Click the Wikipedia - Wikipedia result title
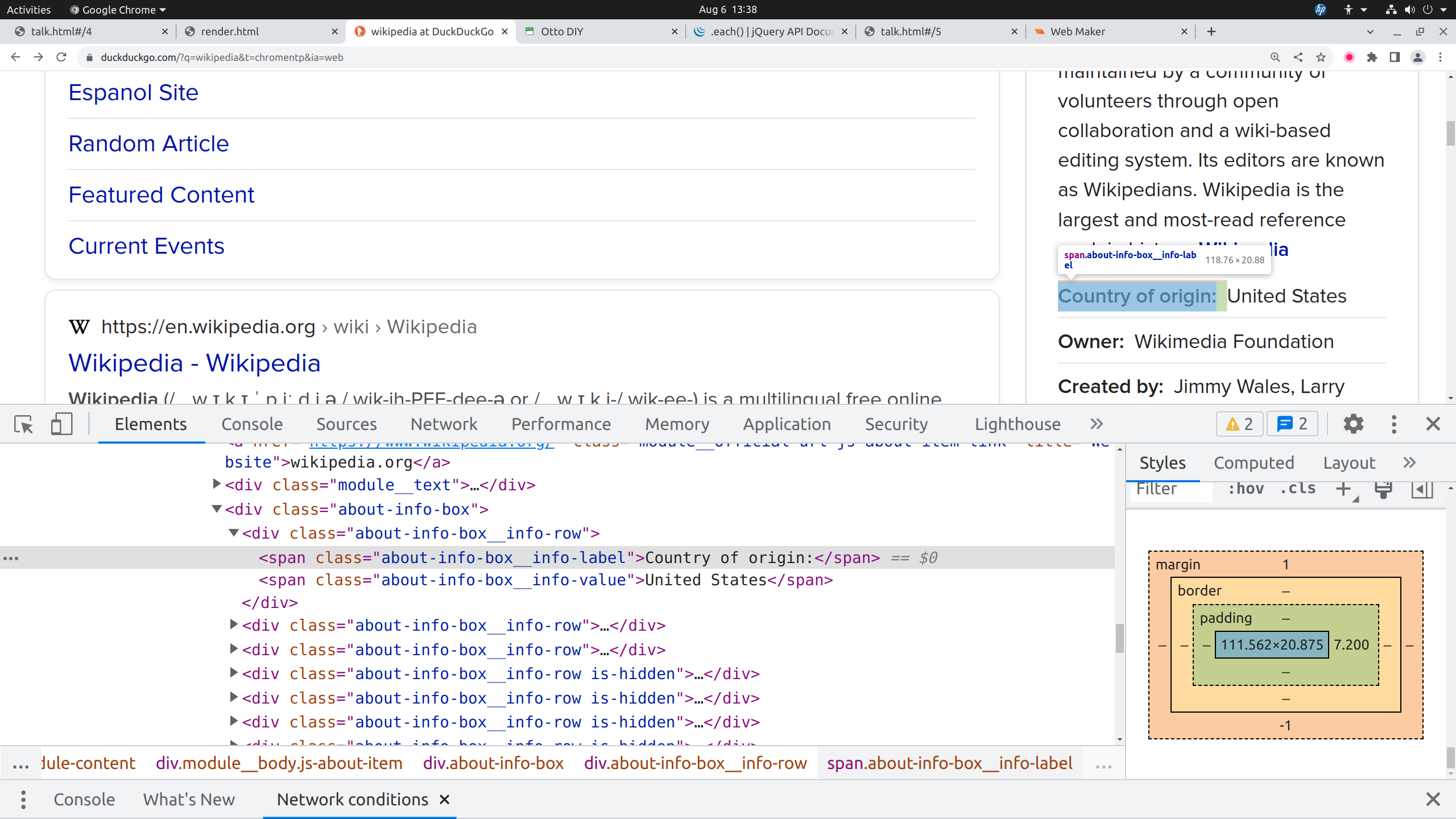Viewport: 1456px width, 819px height. coord(195,363)
